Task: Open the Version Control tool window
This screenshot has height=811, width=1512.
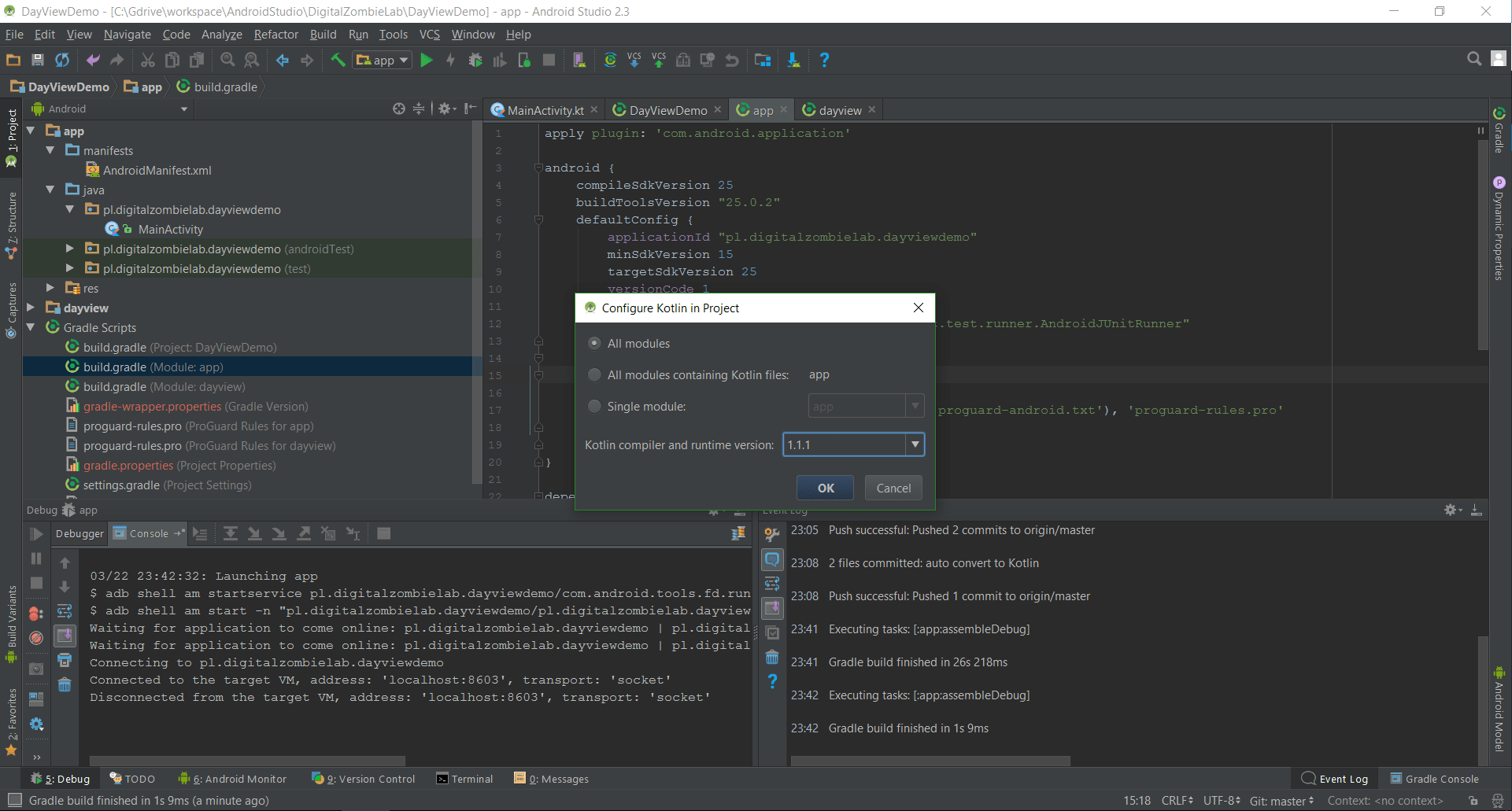Action: (x=364, y=779)
